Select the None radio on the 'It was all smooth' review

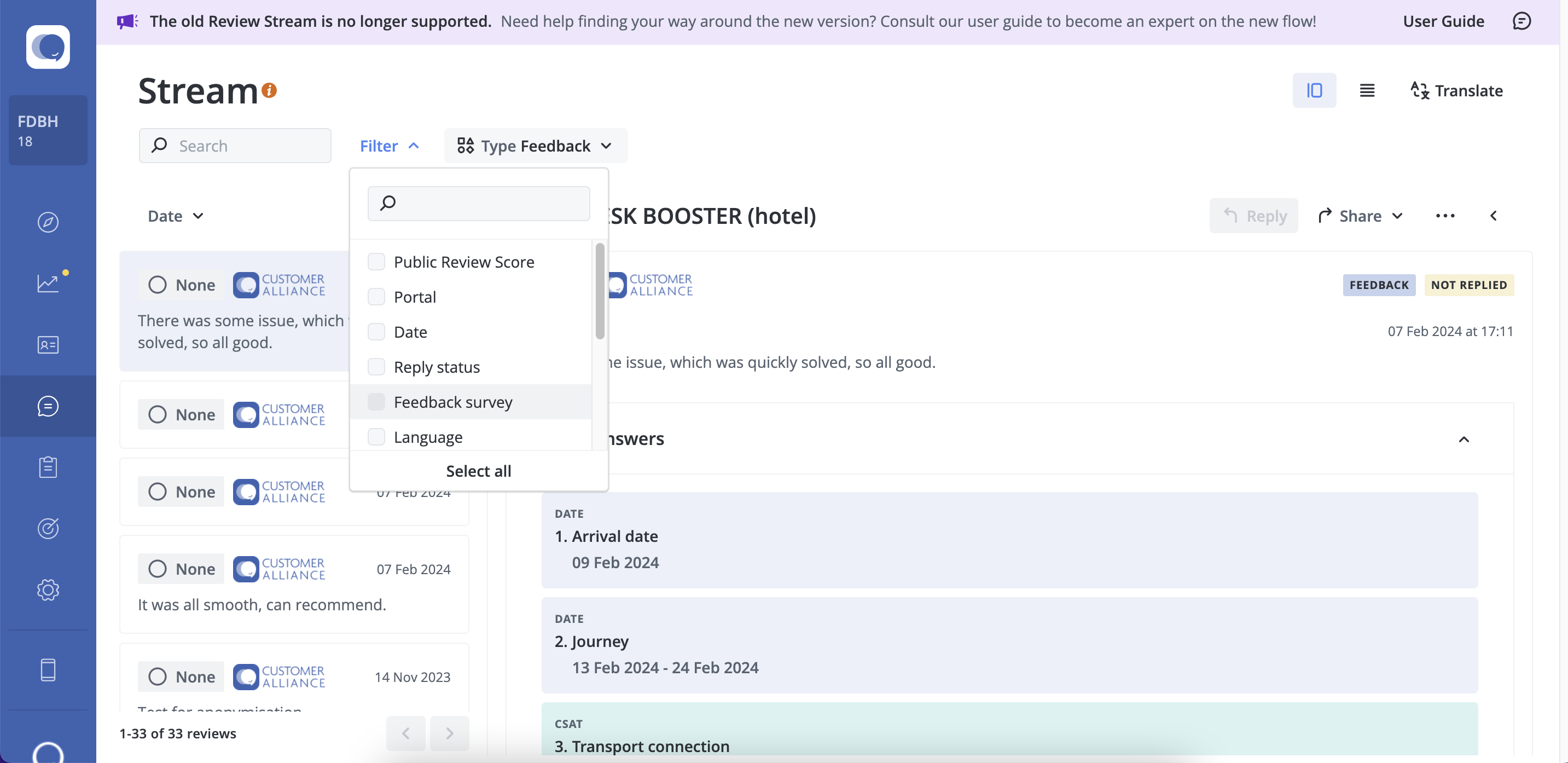pos(157,569)
